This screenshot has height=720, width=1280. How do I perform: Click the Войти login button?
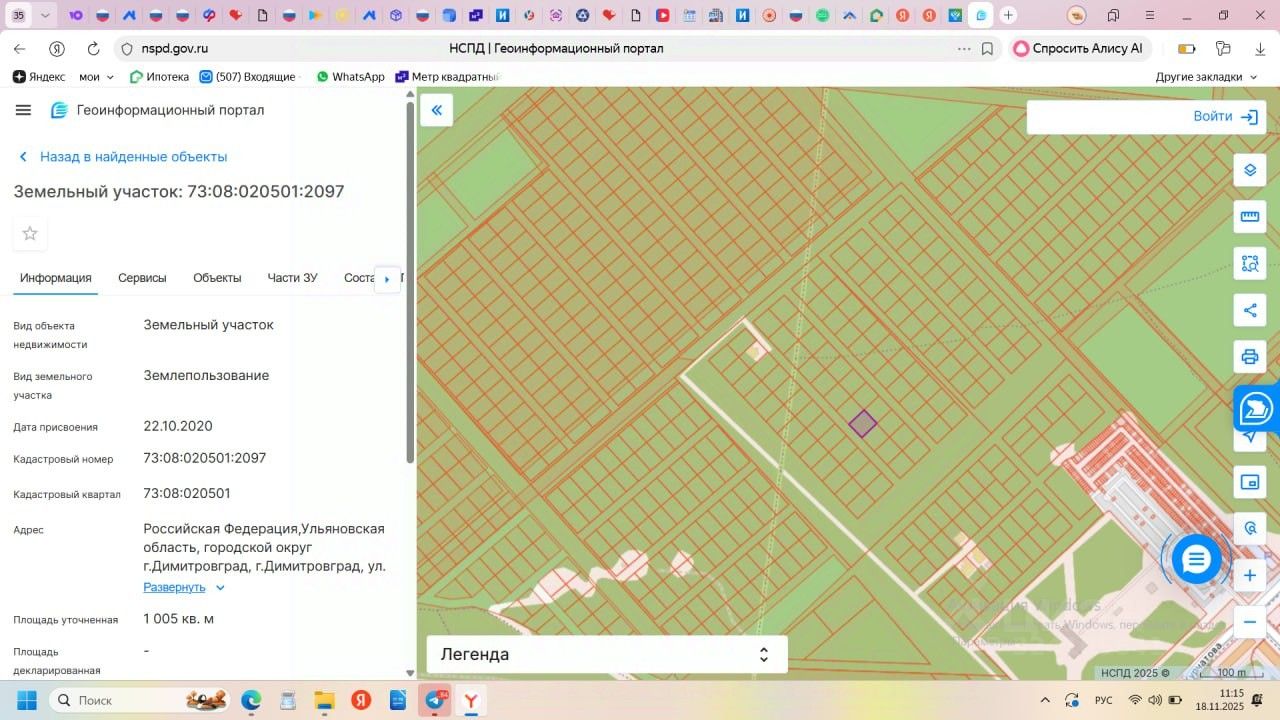(x=1225, y=116)
